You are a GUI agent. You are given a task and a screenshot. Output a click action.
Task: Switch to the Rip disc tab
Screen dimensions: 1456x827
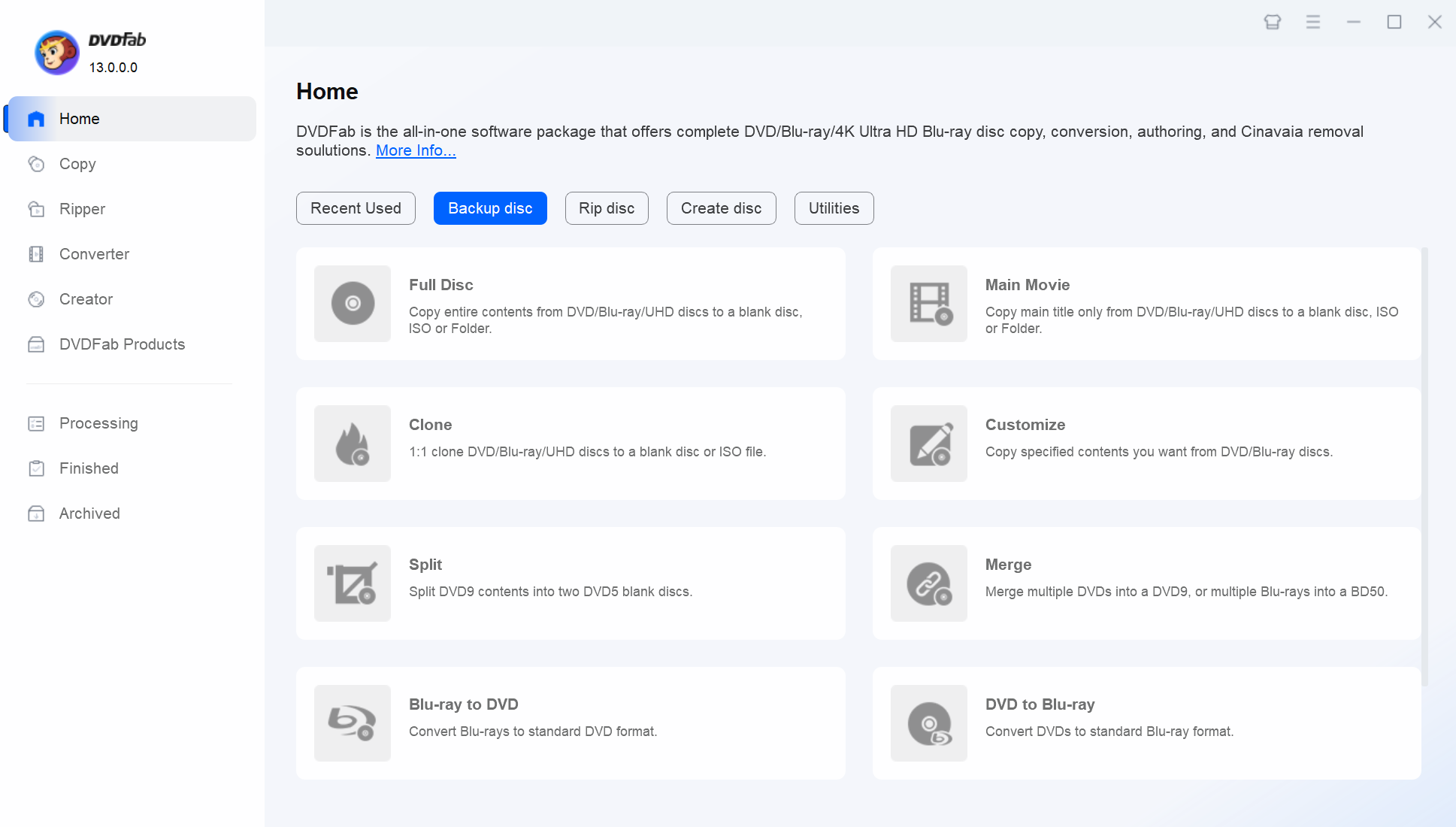tap(607, 208)
